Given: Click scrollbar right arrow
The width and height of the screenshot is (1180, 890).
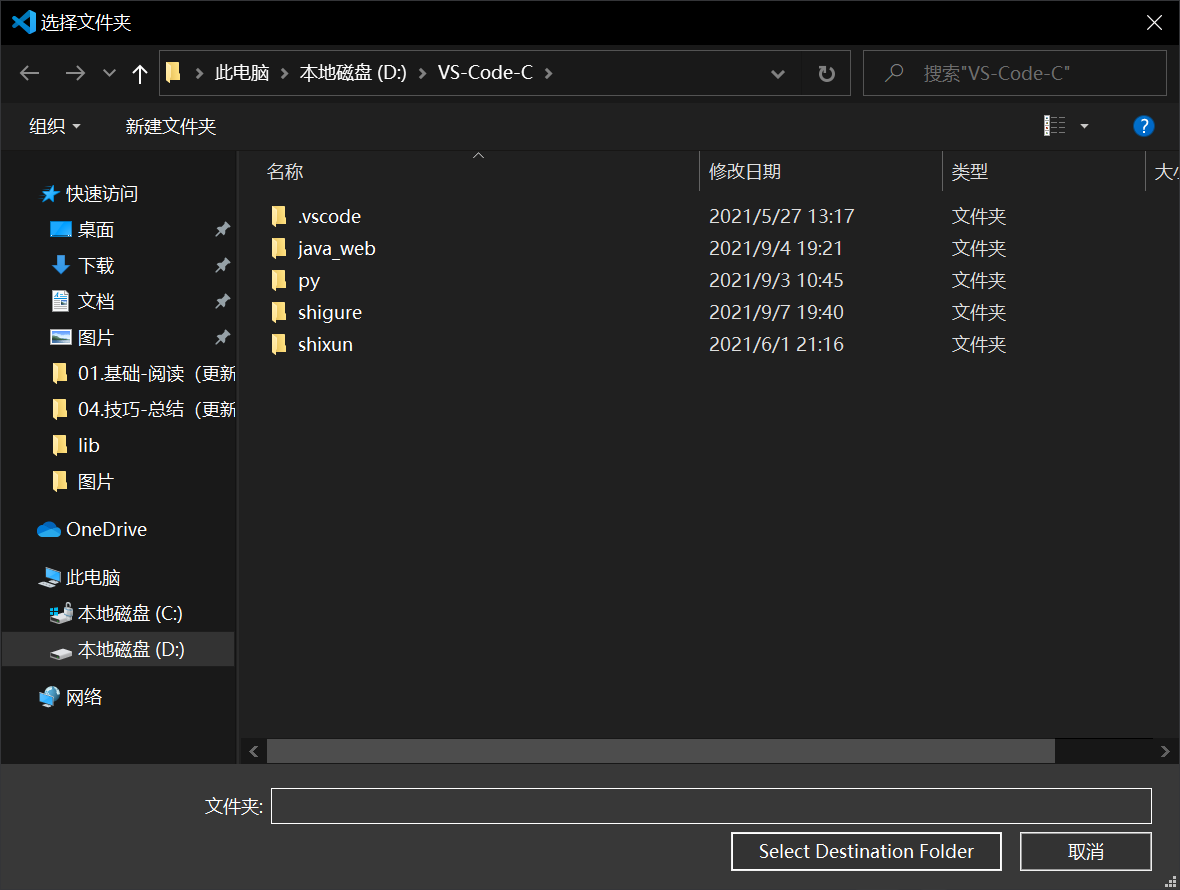Looking at the screenshot, I should click(1165, 751).
